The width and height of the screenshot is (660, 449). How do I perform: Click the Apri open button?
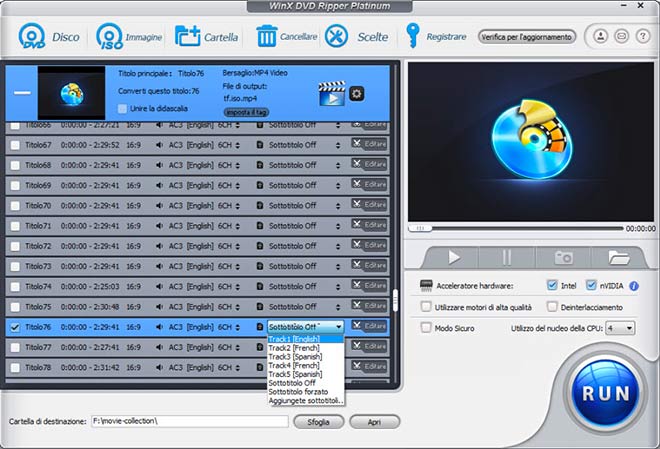click(x=374, y=422)
